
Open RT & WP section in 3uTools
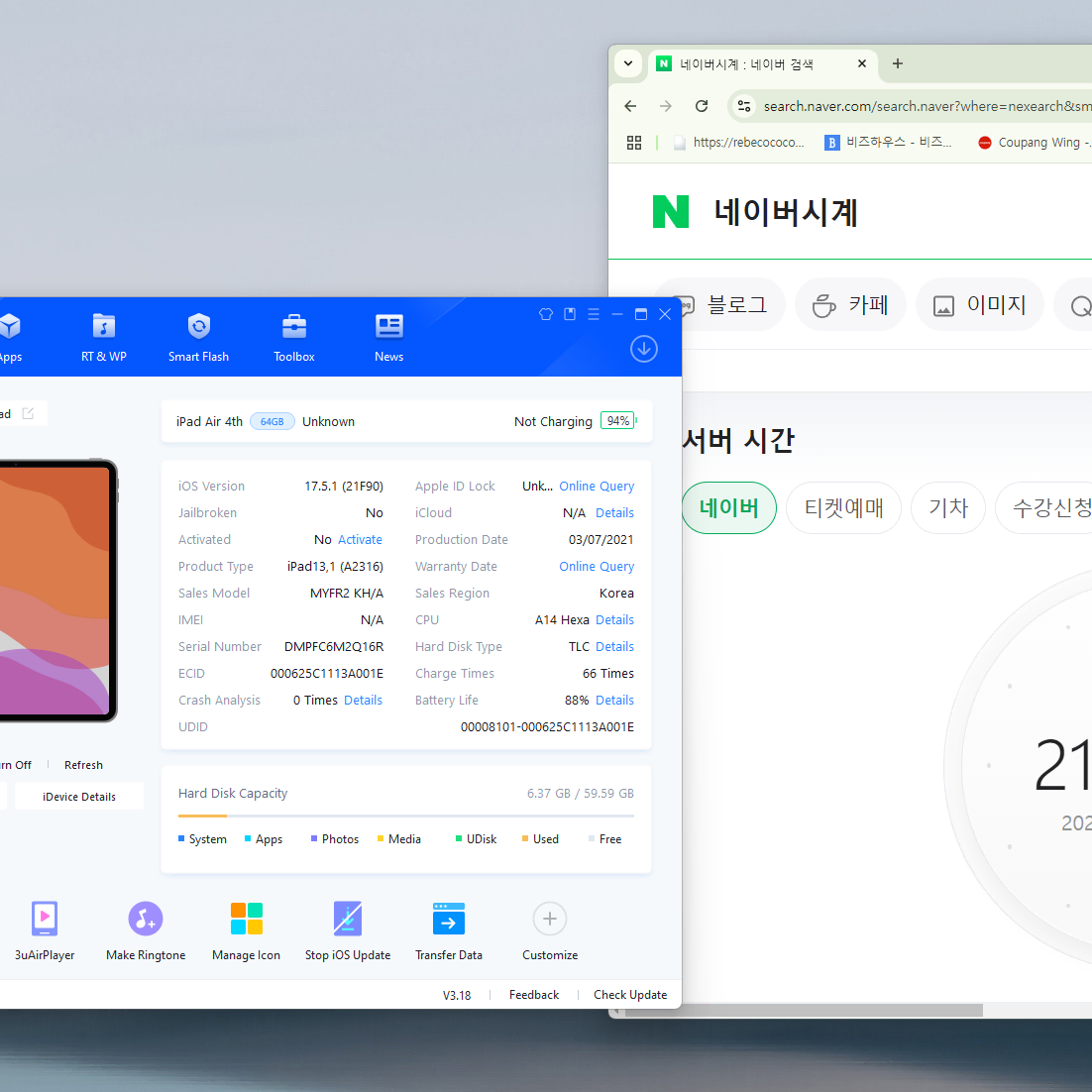[104, 337]
